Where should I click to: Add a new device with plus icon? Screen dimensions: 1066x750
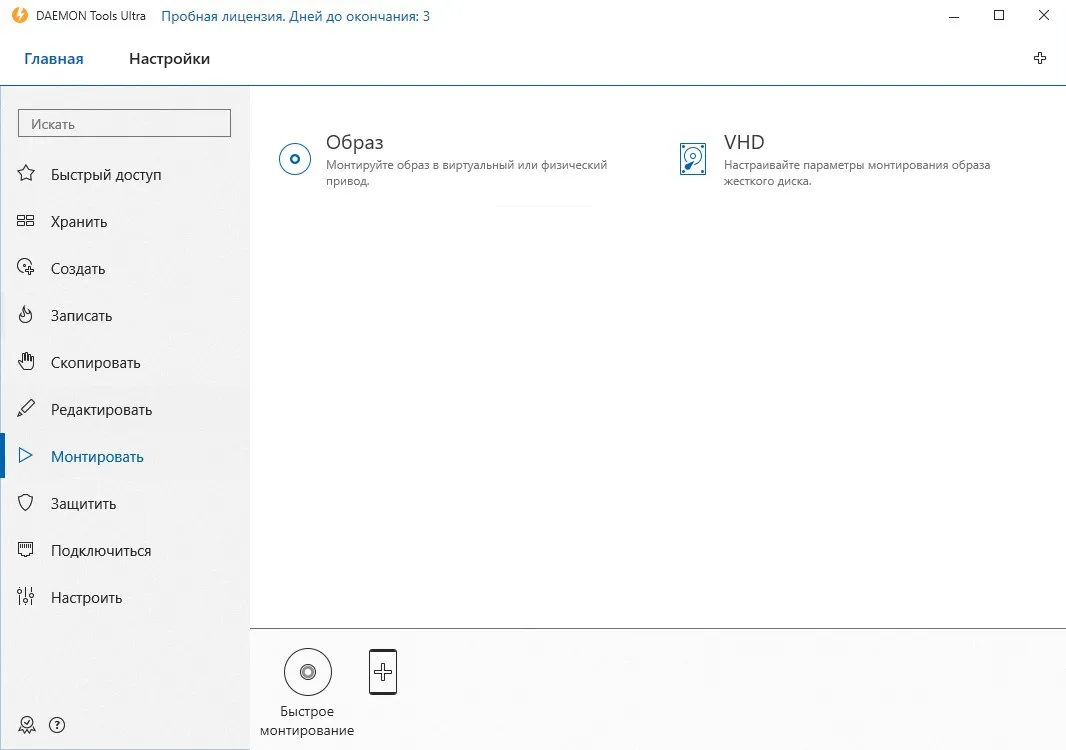point(383,672)
